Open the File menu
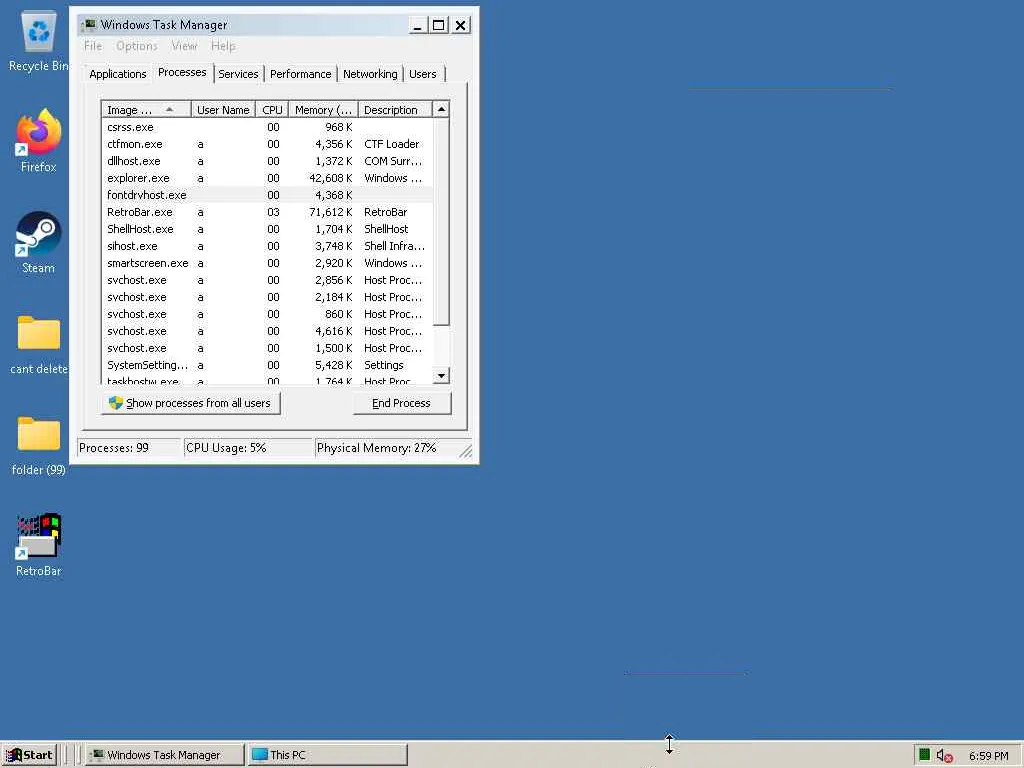 93,46
